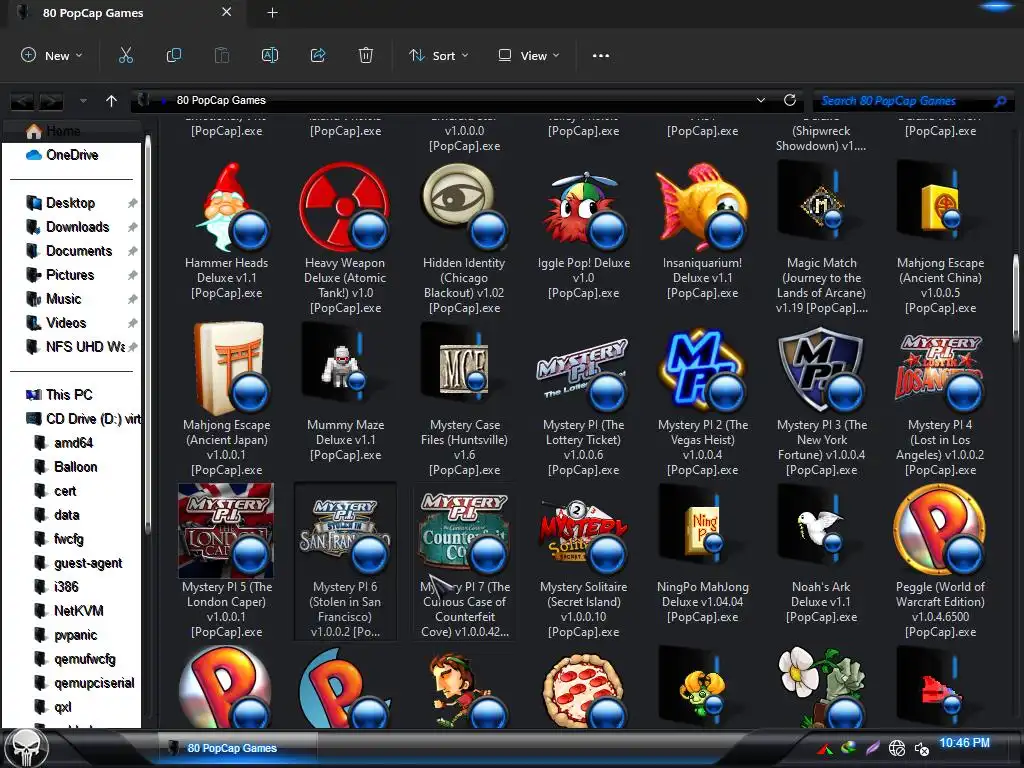Click the Refresh button by address bar
1024x768 pixels.
coord(790,100)
